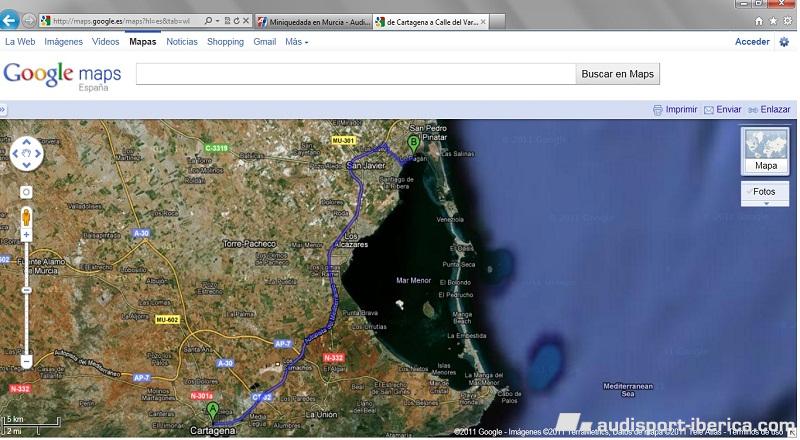The width and height of the screenshot is (800, 440).
Task: Zoom out with the minus button
Action: (26, 360)
